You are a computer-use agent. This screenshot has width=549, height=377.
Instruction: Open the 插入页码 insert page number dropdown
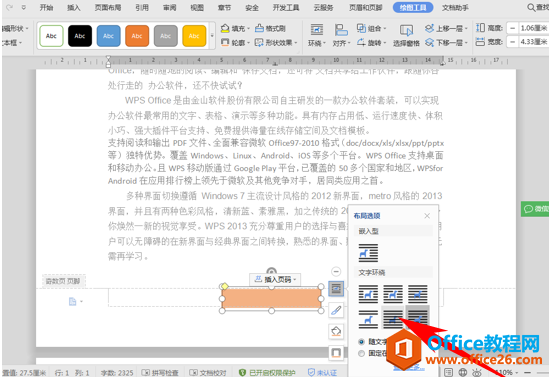click(x=275, y=279)
